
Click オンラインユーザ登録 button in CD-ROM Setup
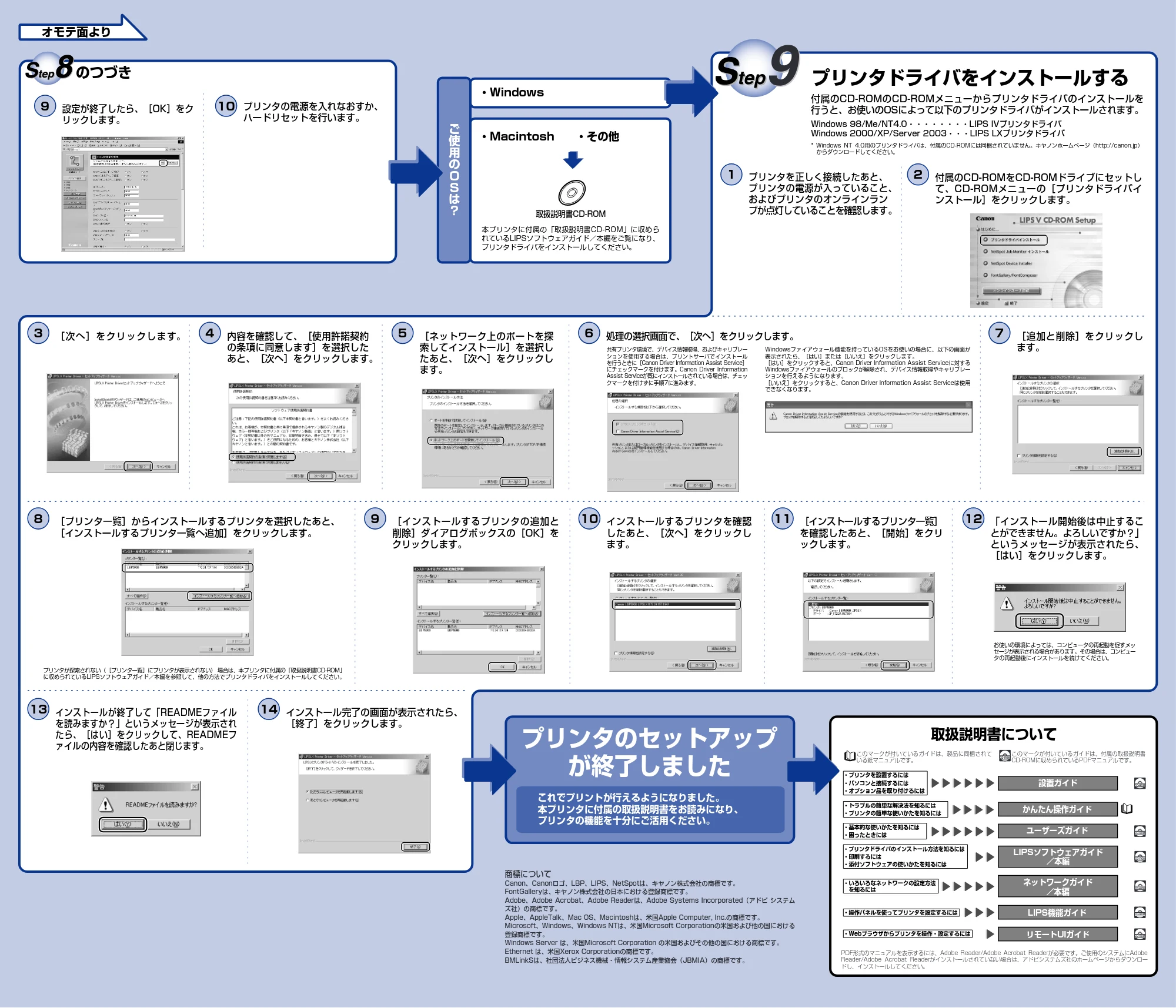1011,290
